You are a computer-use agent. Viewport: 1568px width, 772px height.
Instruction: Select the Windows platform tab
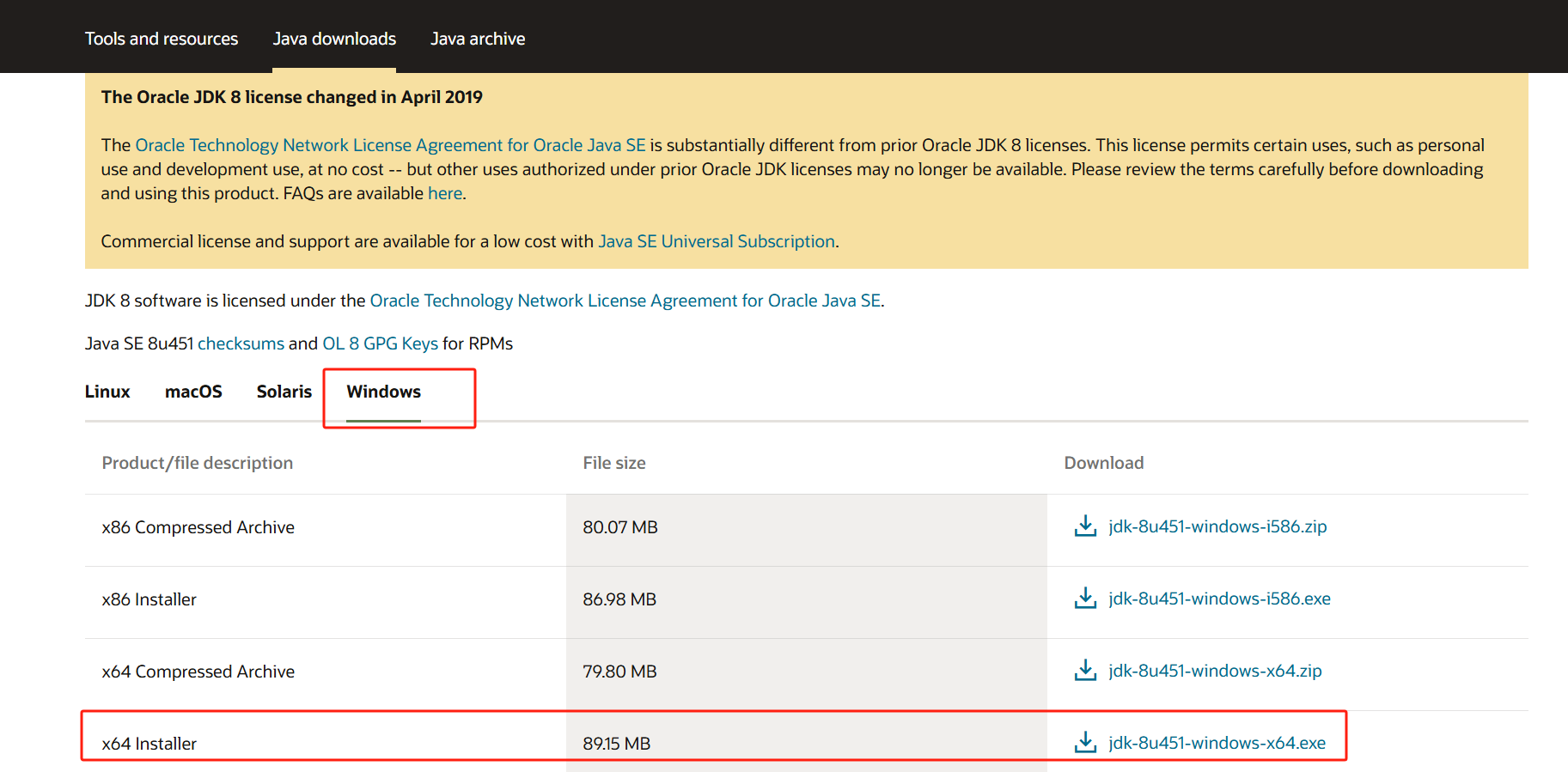click(383, 392)
